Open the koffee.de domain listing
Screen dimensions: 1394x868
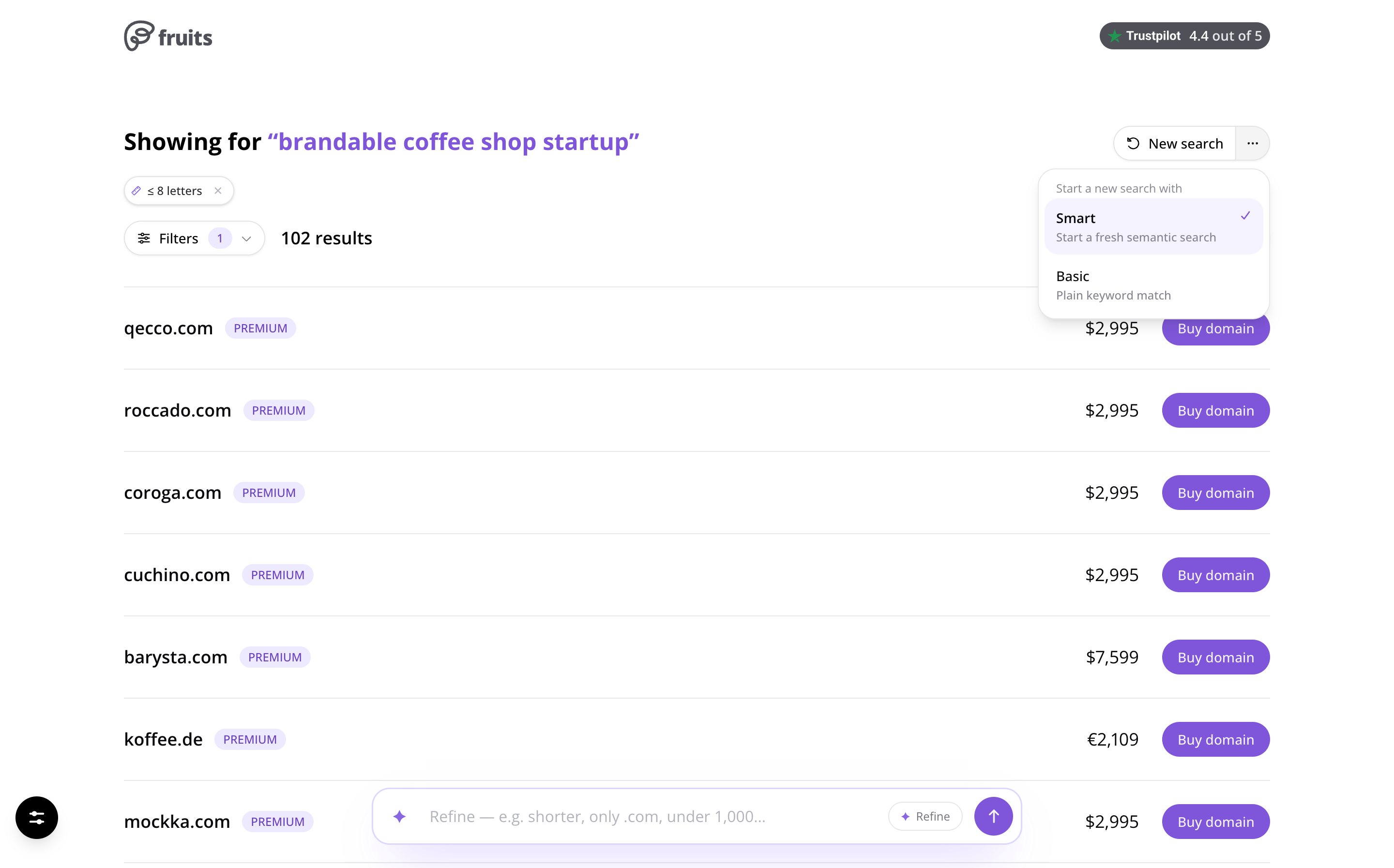pyautogui.click(x=163, y=739)
